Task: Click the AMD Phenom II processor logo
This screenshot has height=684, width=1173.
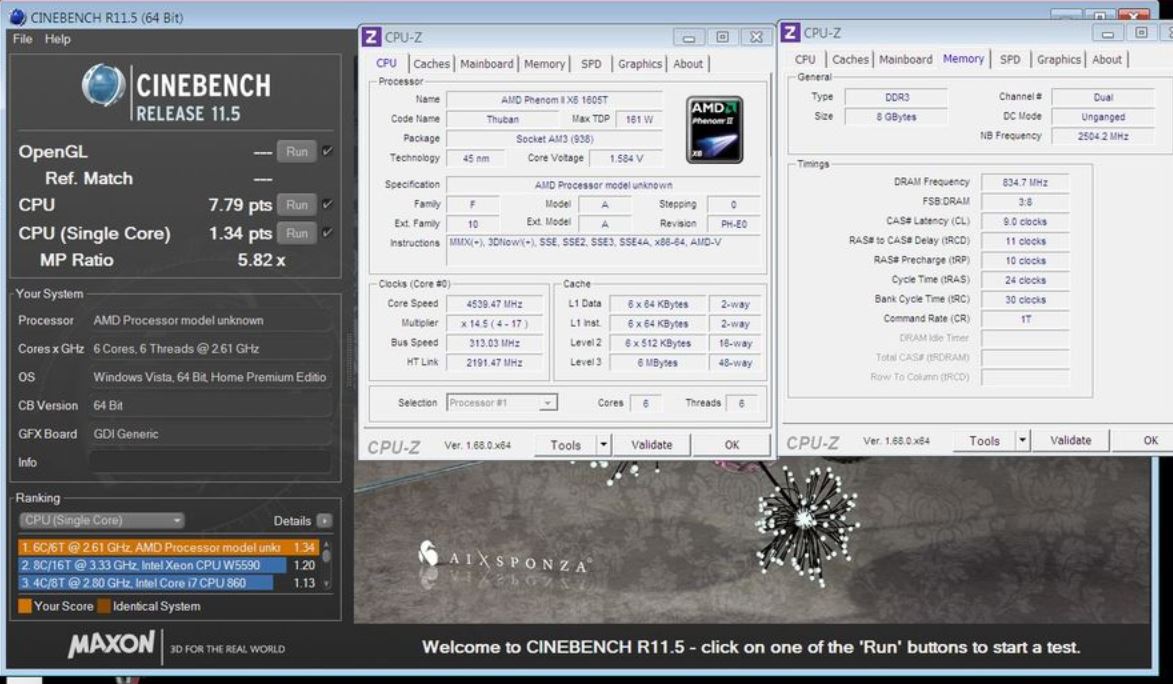Action: [714, 129]
